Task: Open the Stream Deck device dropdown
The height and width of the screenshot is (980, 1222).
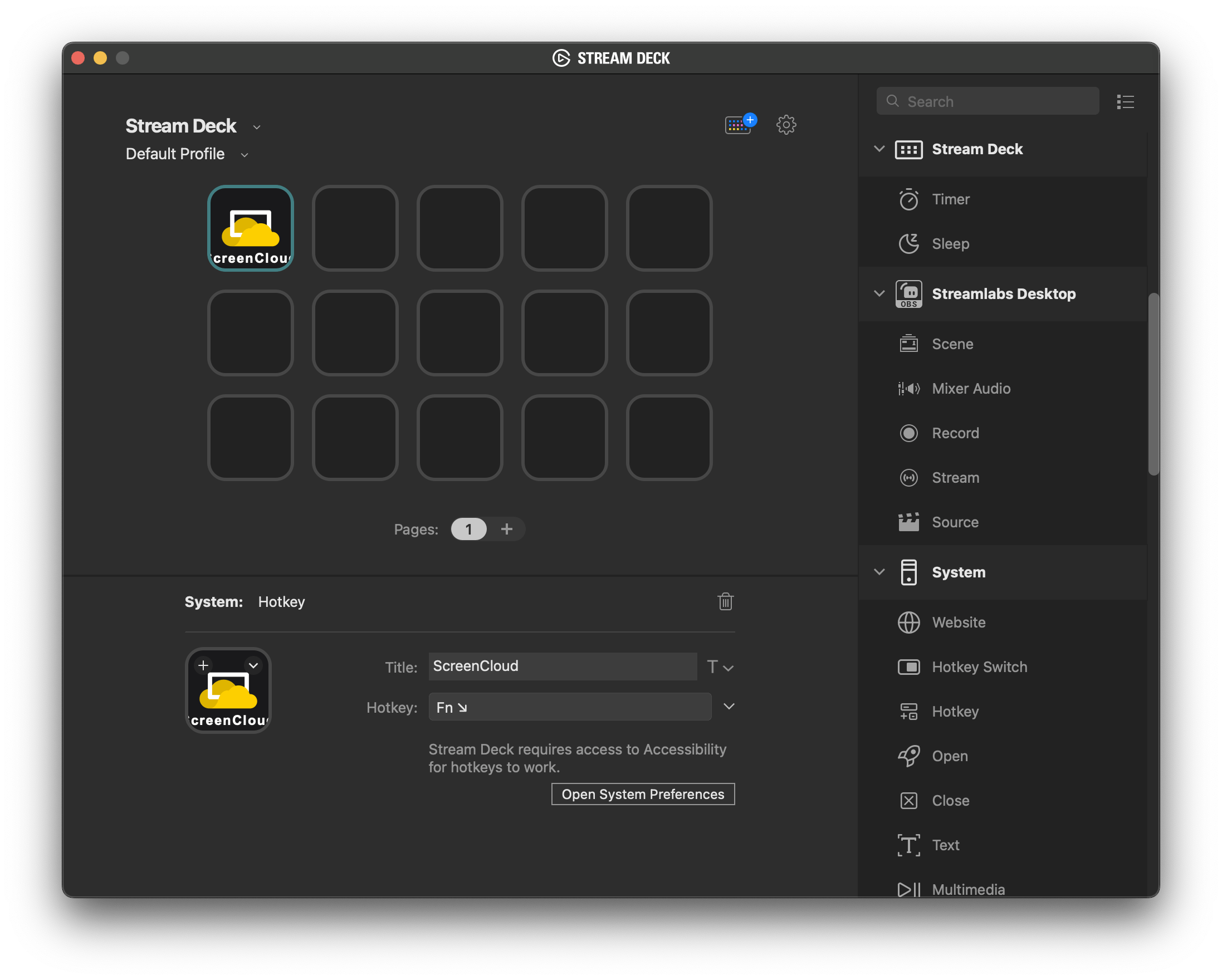Action: [x=257, y=128]
